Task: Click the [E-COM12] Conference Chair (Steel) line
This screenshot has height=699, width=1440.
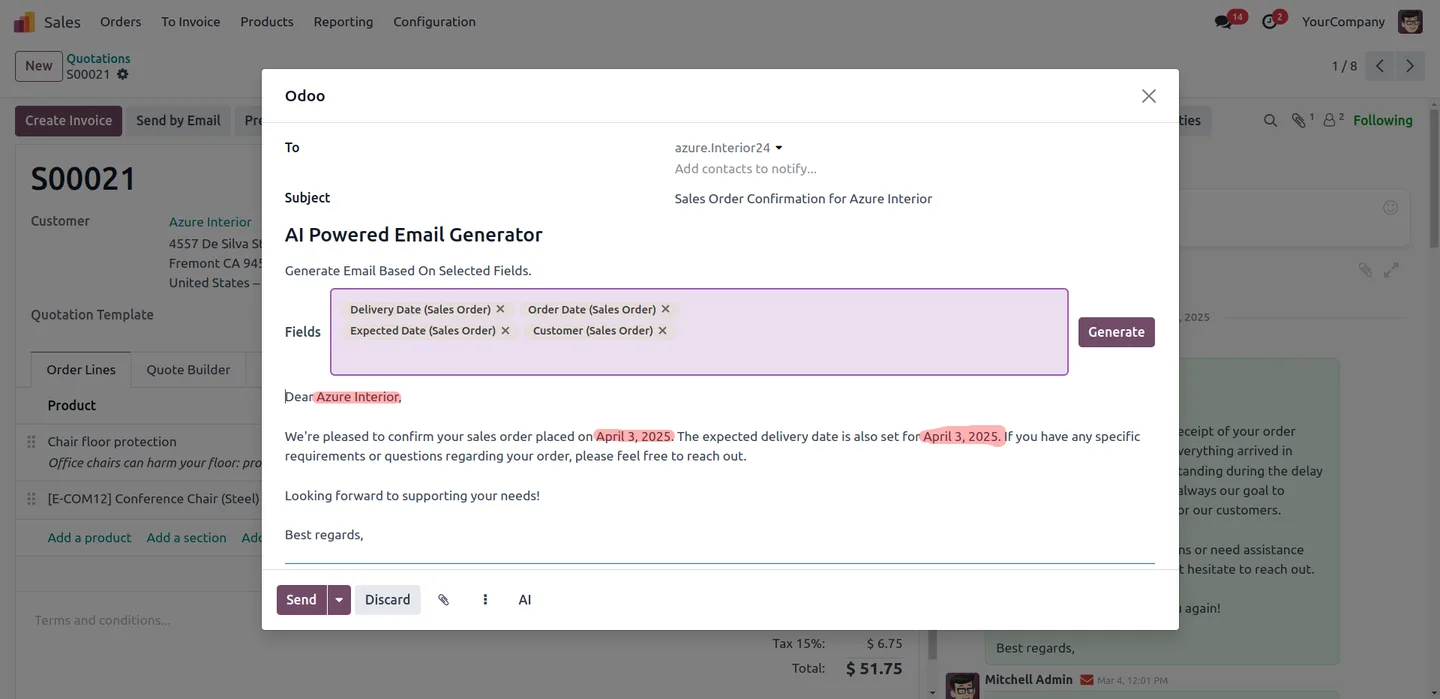Action: (x=153, y=499)
